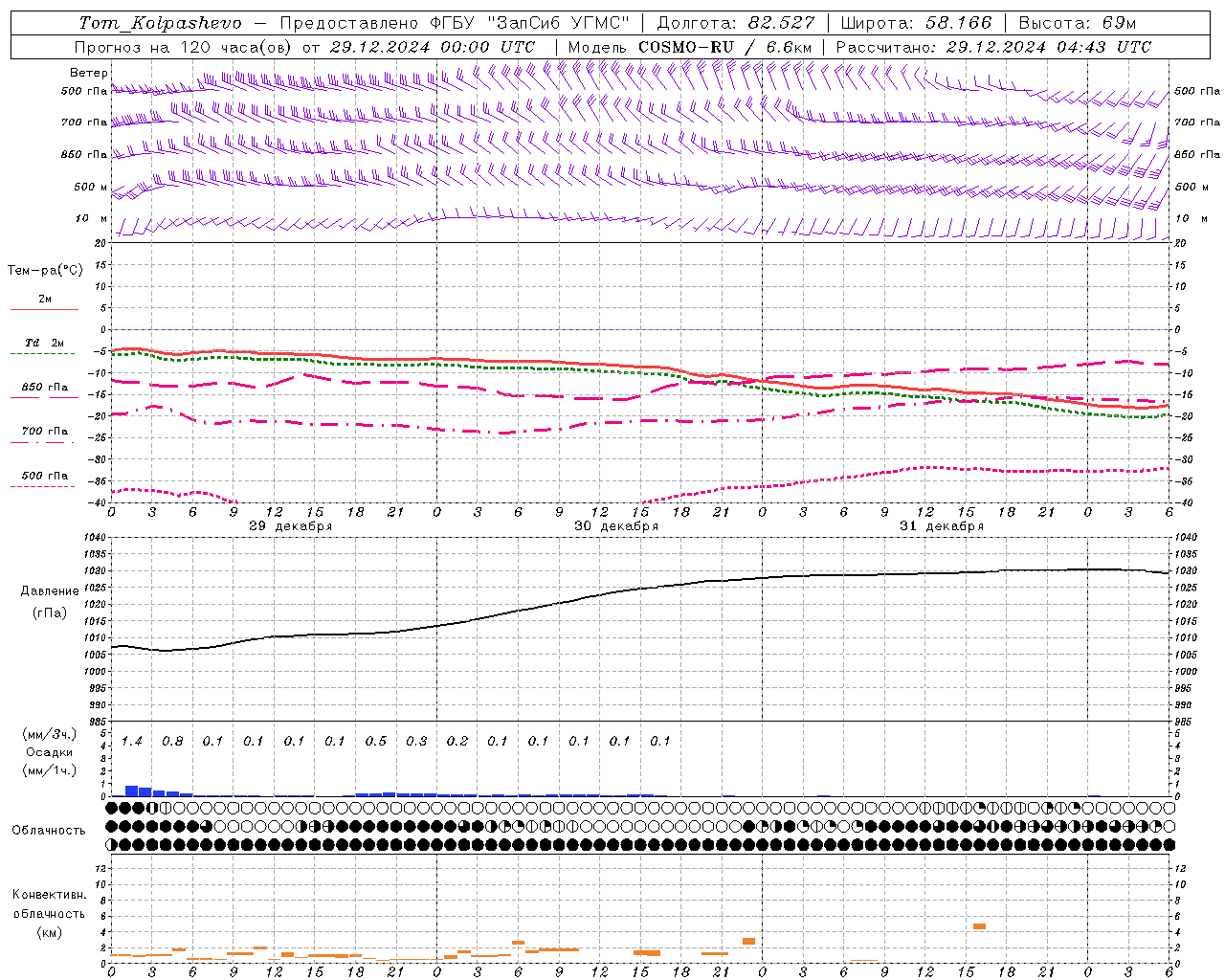The height and width of the screenshot is (980, 1225).
Task: Click the 'Высота: 69м' elevation value
Action: click(x=1077, y=23)
